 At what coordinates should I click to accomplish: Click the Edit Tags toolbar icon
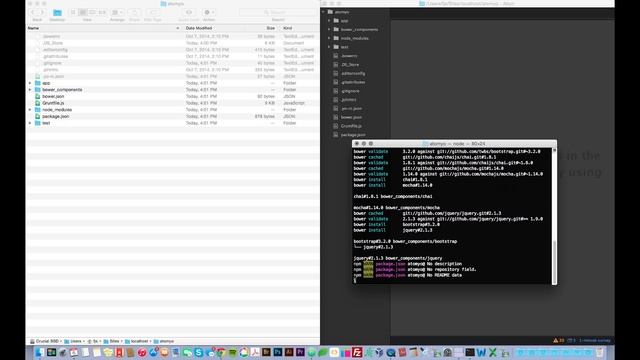coord(153,13)
